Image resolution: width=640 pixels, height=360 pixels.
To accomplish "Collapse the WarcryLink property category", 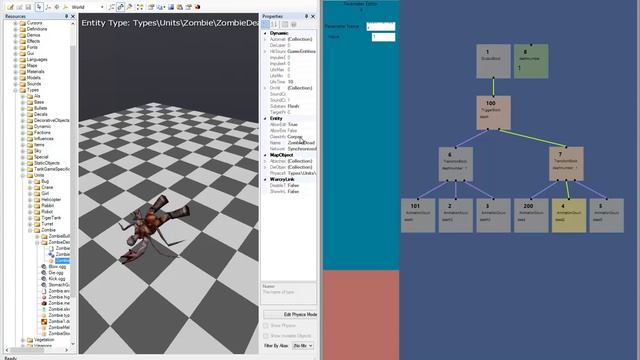I will [x=265, y=180].
